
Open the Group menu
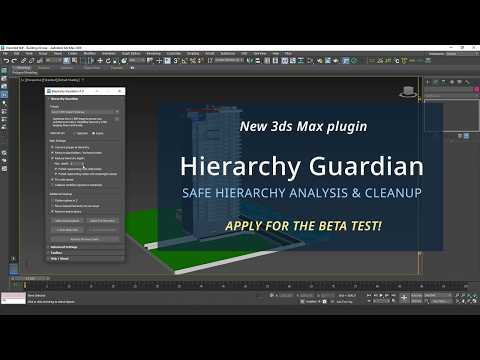tap(43, 54)
